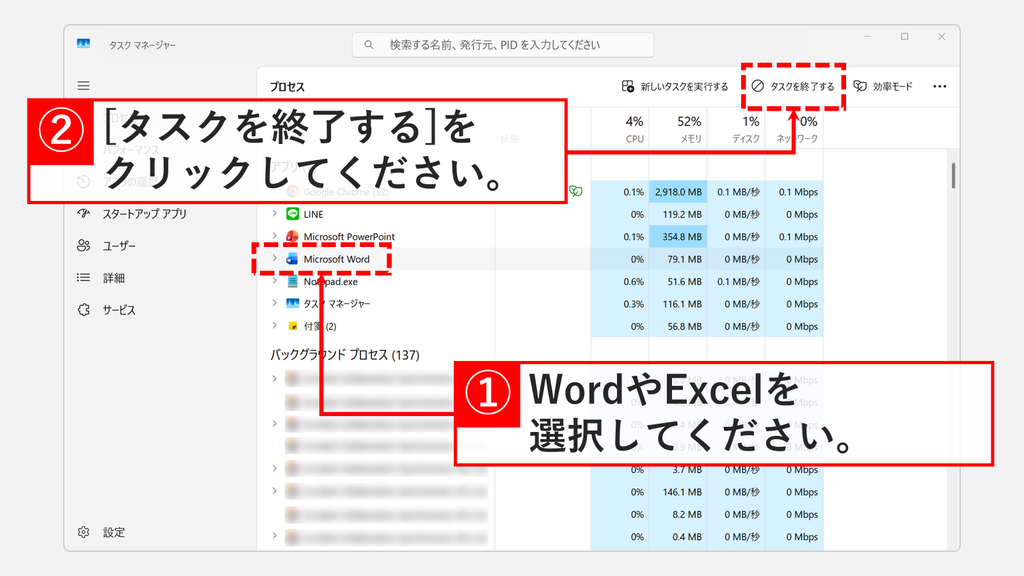The height and width of the screenshot is (576, 1024).
Task: Click the 2,918.0 MB memory cell
Action: [678, 192]
